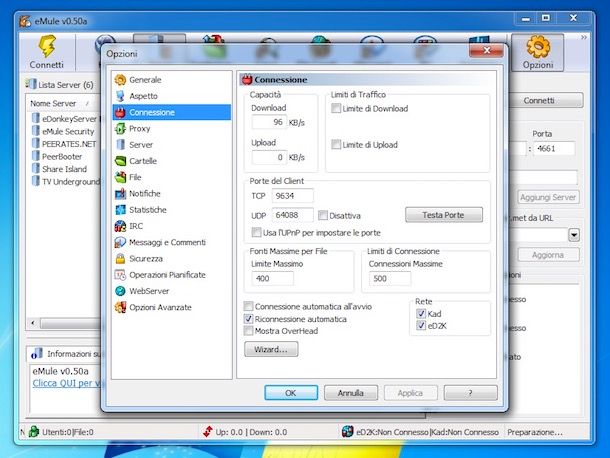Check Connessione automatica all'avvio

coord(248,306)
